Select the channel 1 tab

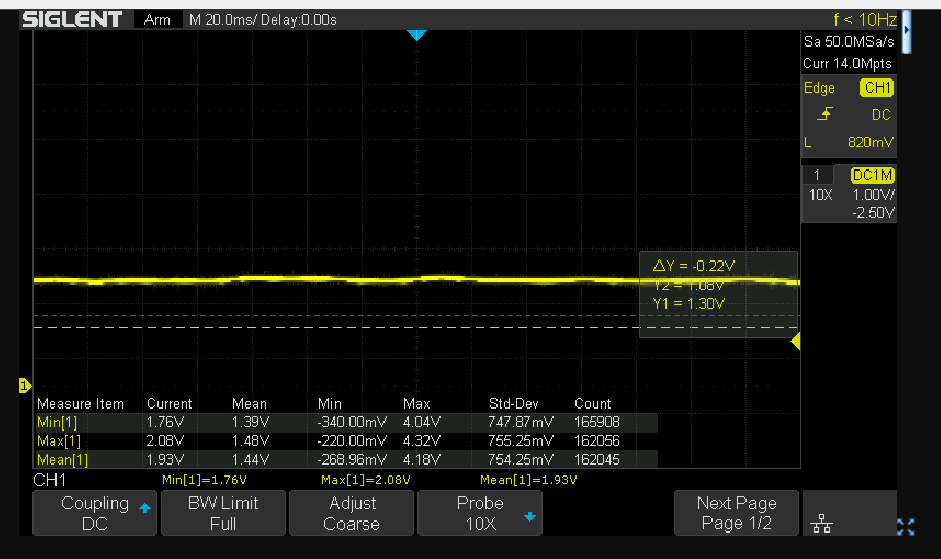coord(820,175)
